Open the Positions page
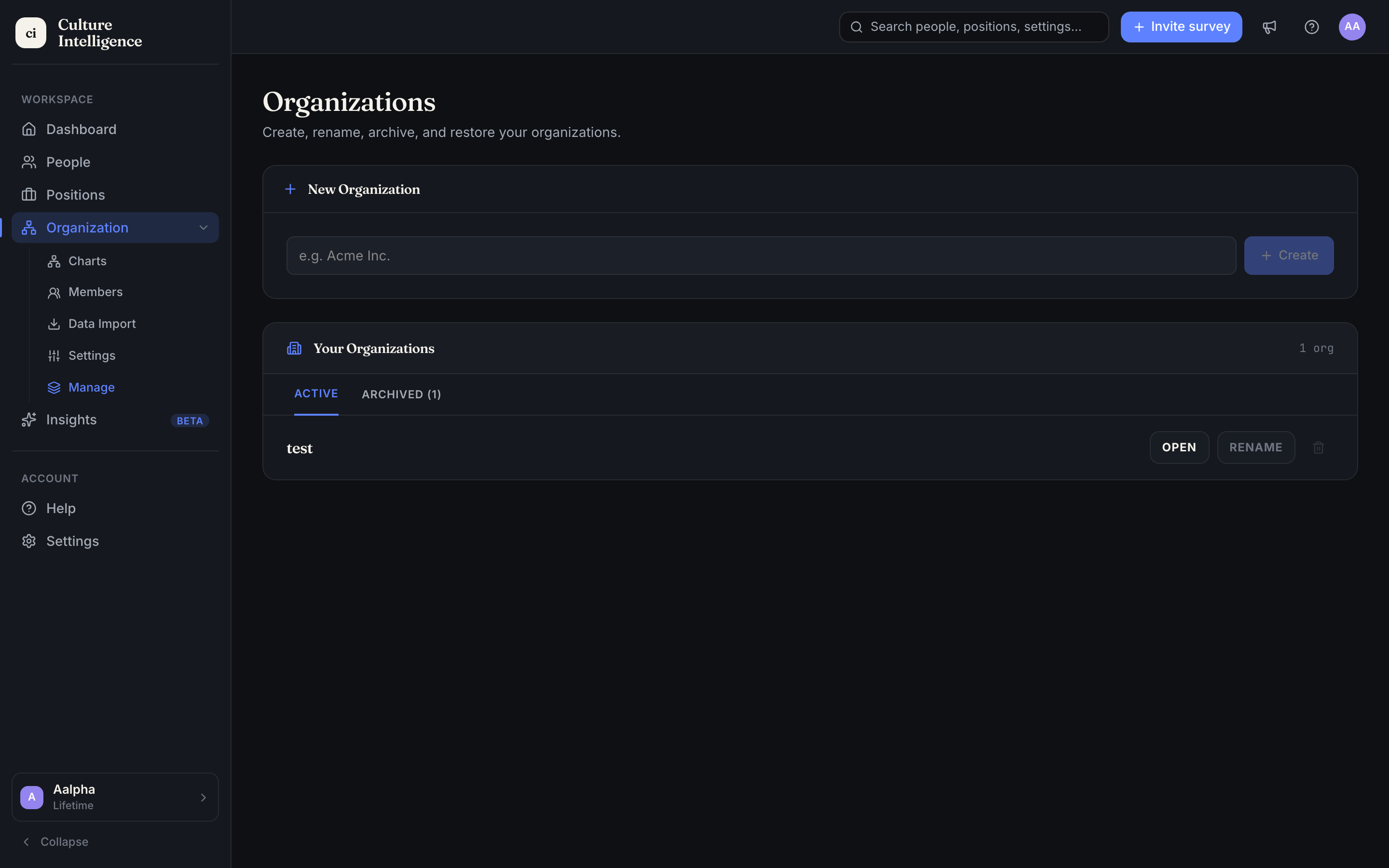 115,195
